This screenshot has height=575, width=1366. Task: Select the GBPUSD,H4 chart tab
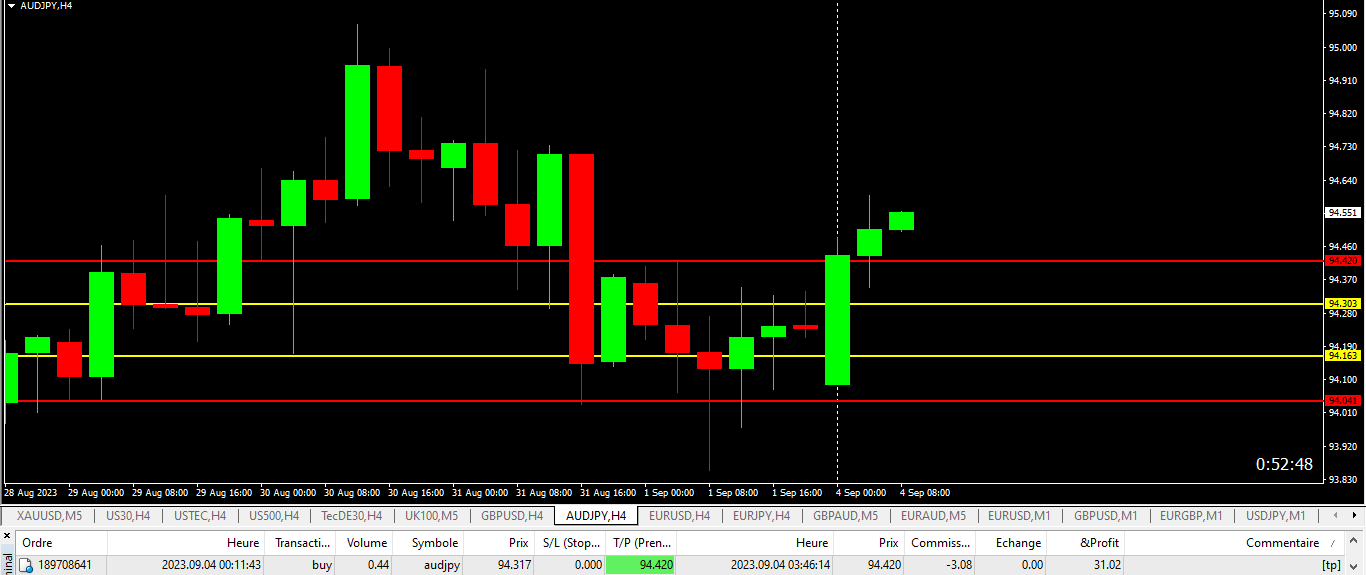tap(512, 516)
